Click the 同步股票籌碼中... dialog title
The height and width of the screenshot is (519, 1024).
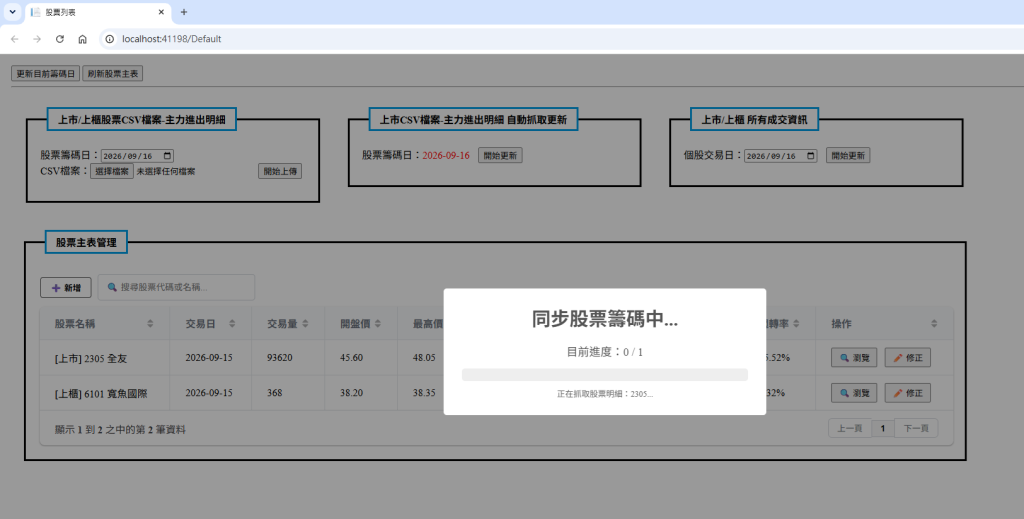click(605, 319)
